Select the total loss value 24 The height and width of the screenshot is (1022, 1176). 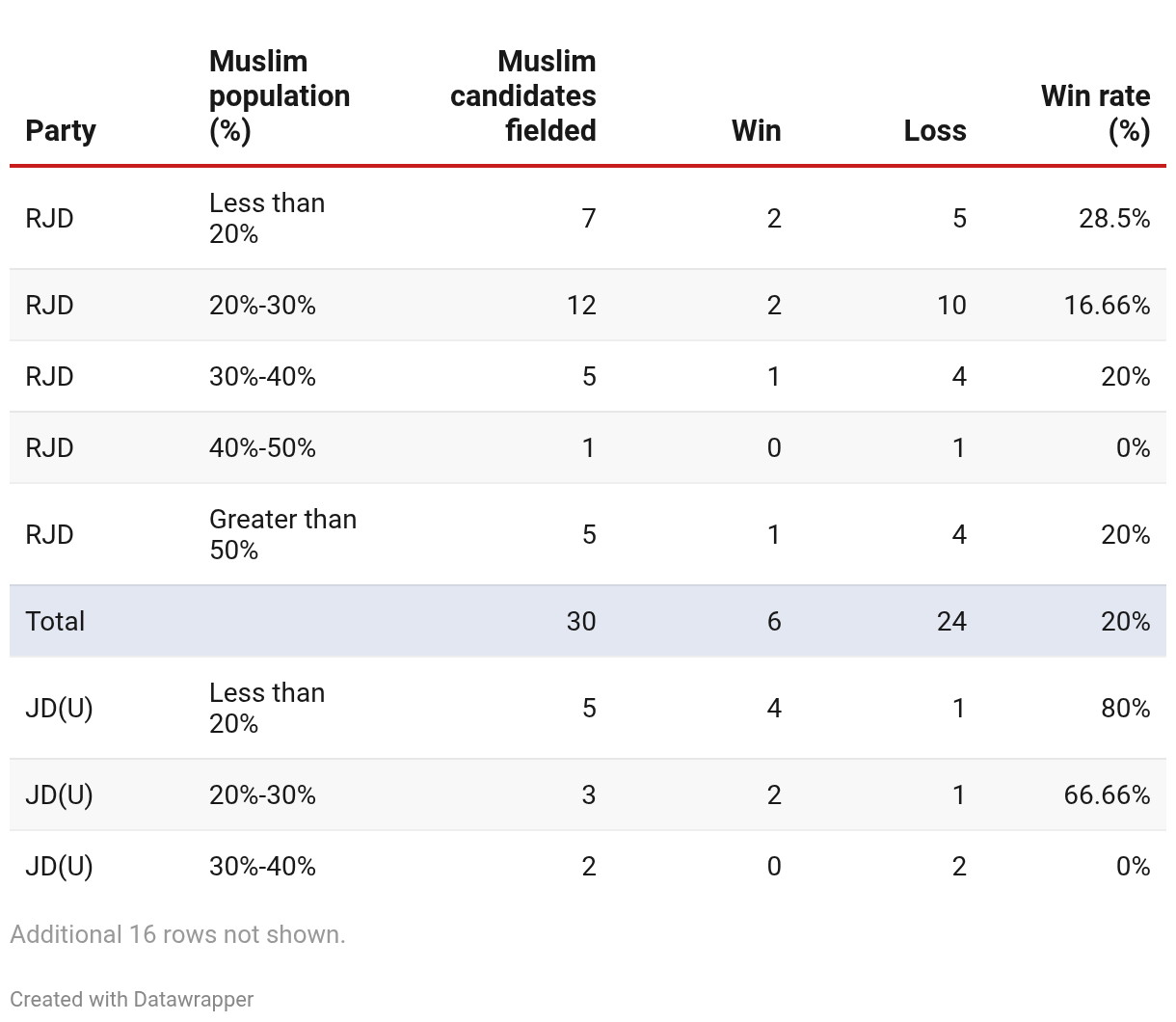[x=950, y=621]
